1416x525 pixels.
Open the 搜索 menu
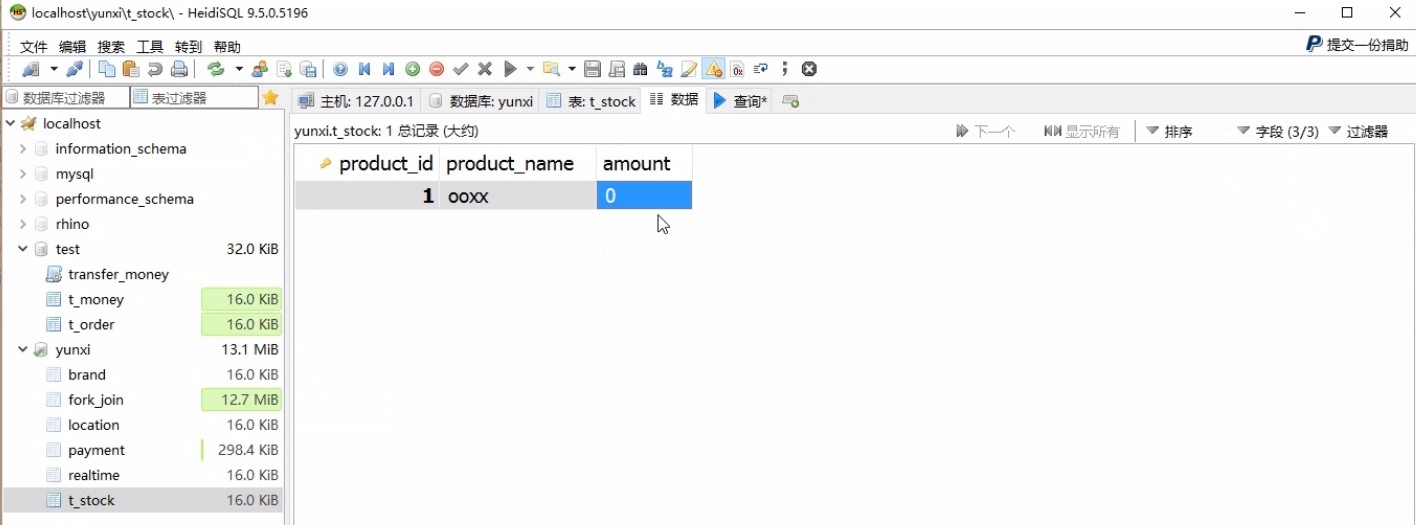(111, 47)
